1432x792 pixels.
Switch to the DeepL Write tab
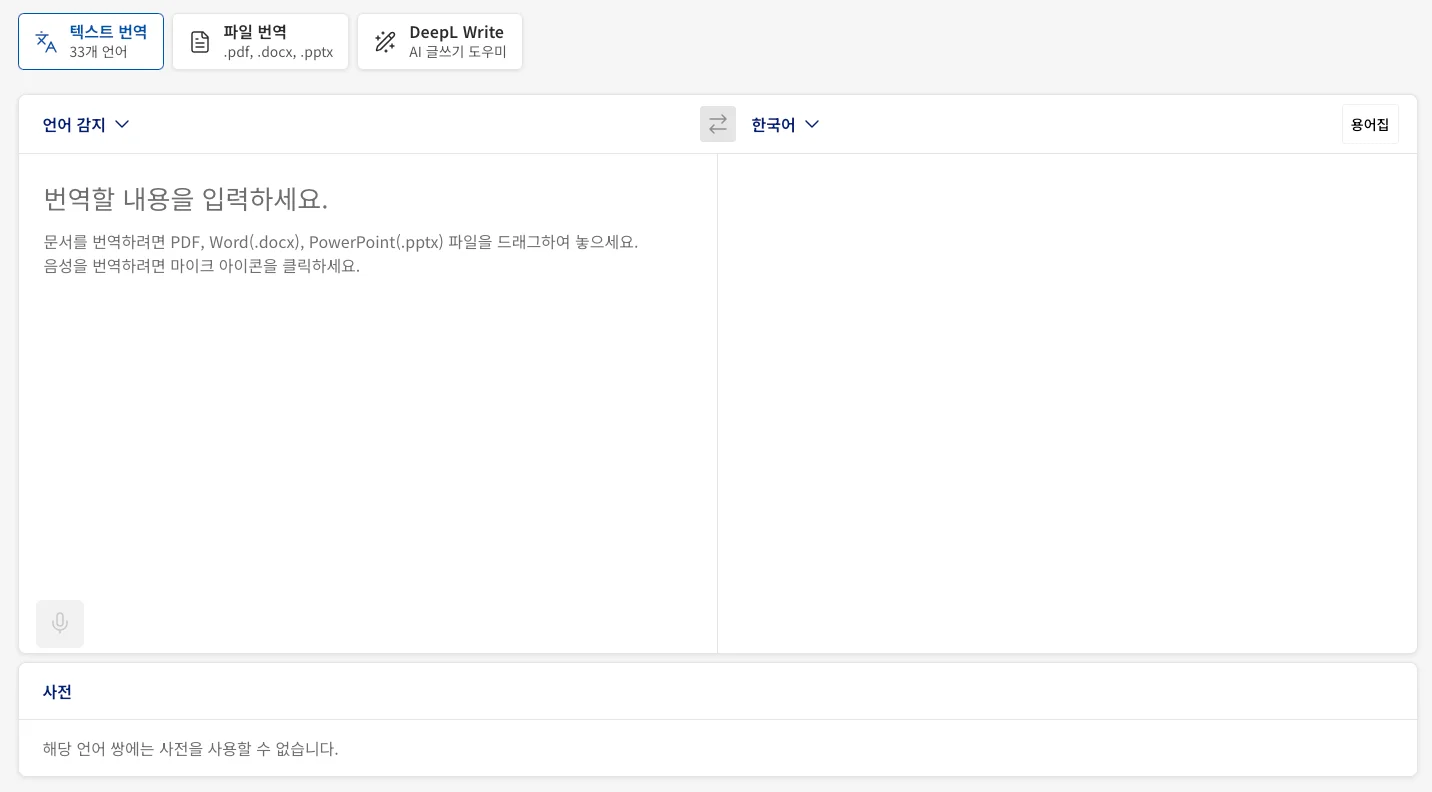440,41
